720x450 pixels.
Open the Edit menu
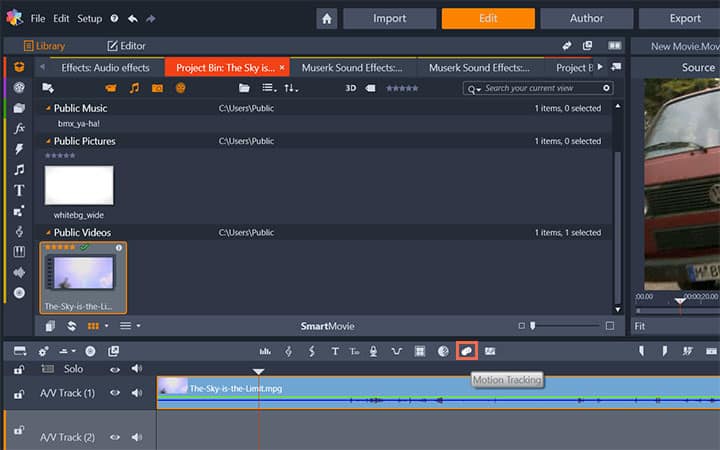click(x=61, y=18)
